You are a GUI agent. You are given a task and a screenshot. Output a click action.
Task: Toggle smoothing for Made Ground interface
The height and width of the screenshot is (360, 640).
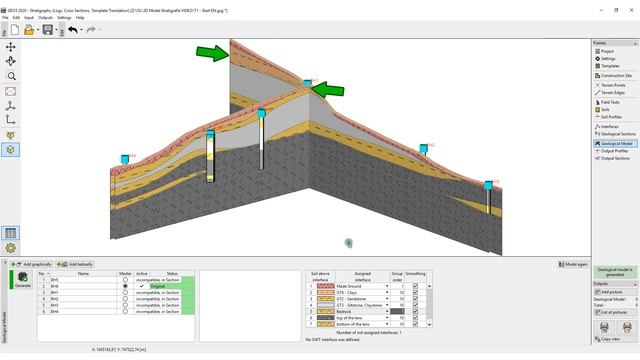415,286
